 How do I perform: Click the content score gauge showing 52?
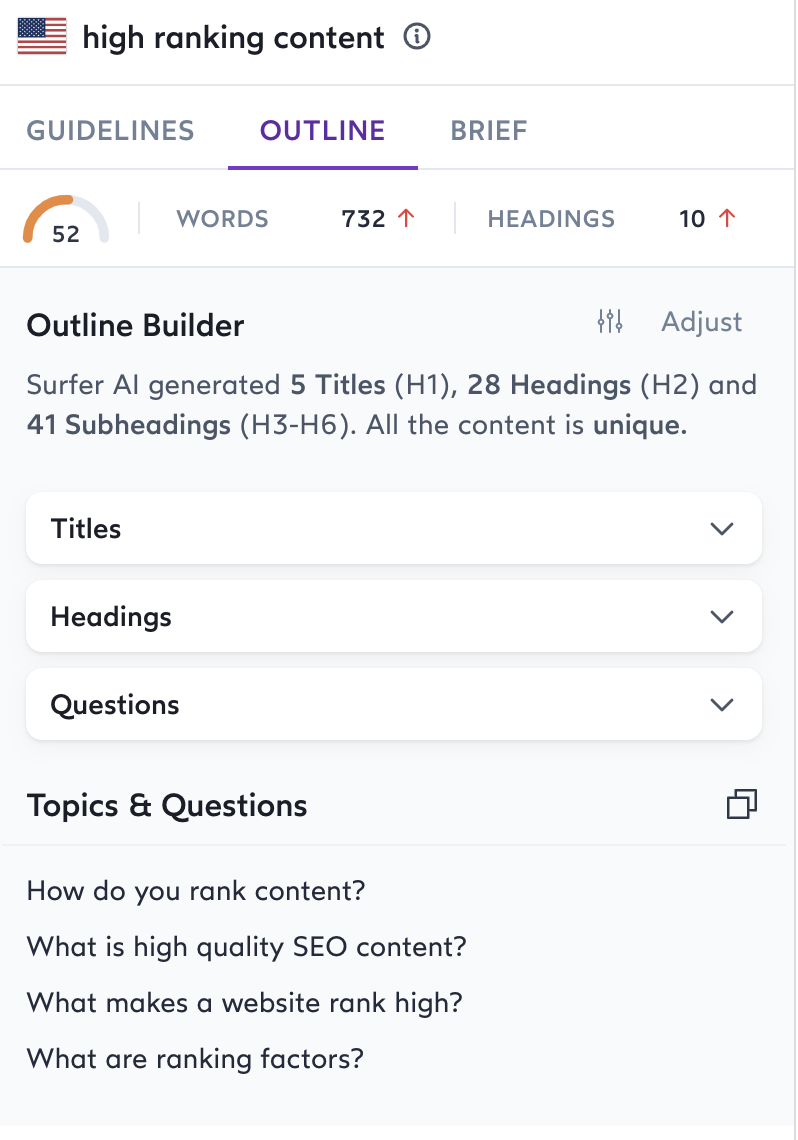tap(66, 220)
